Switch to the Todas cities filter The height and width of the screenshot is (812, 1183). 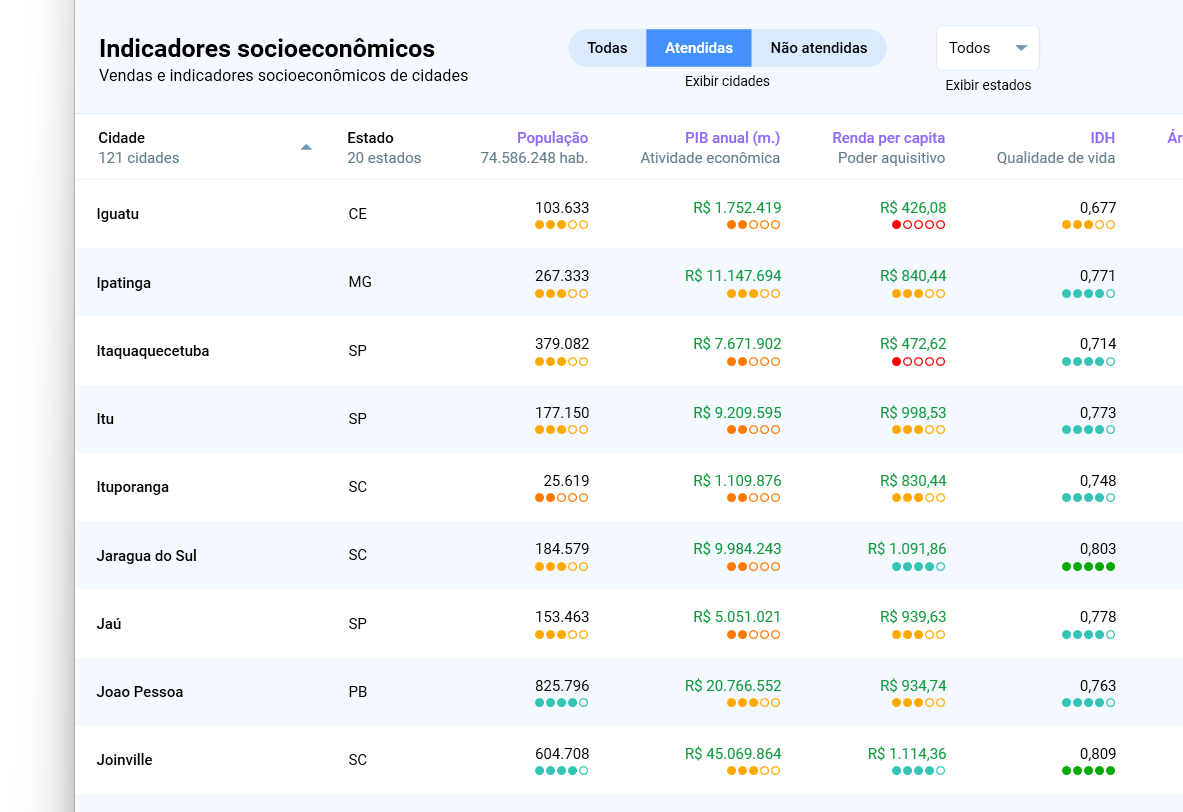(x=607, y=48)
